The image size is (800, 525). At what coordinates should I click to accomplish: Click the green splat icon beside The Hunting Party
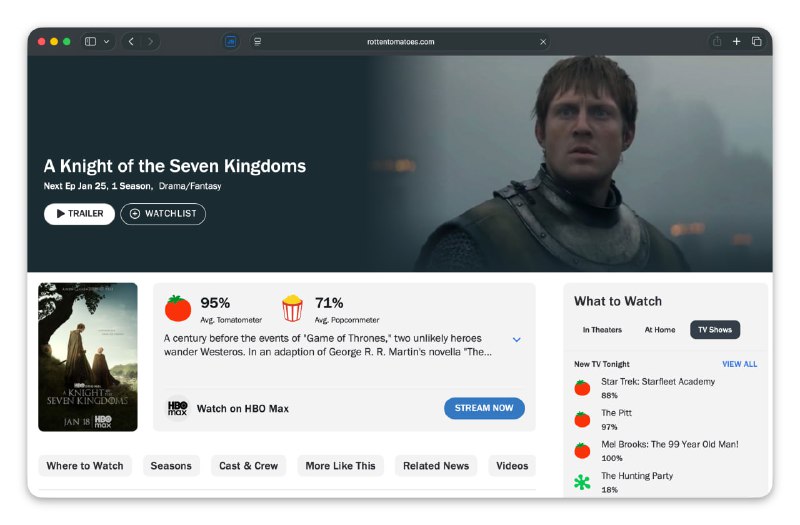pyautogui.click(x=582, y=482)
